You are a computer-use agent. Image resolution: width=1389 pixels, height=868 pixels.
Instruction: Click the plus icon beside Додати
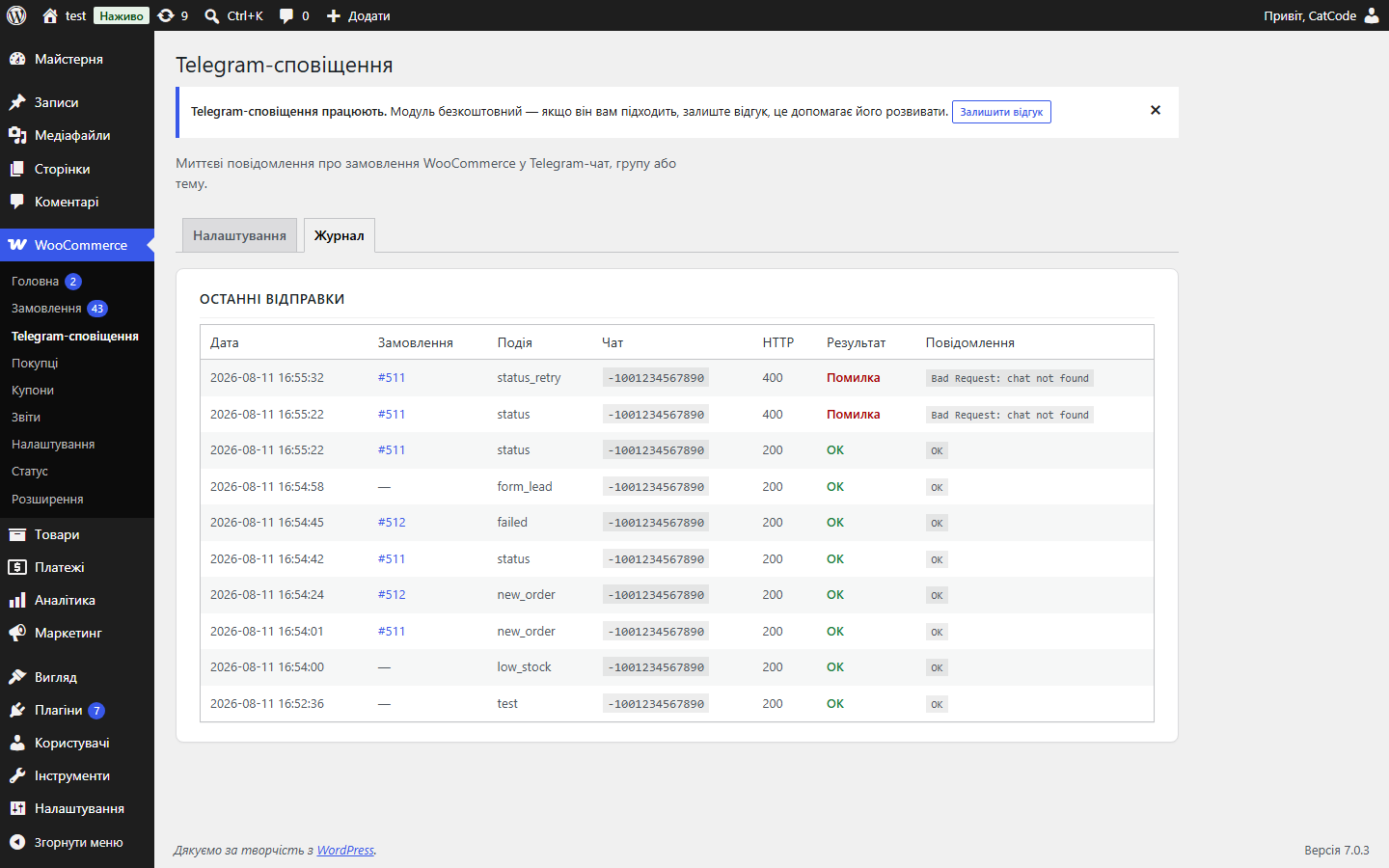coord(334,15)
